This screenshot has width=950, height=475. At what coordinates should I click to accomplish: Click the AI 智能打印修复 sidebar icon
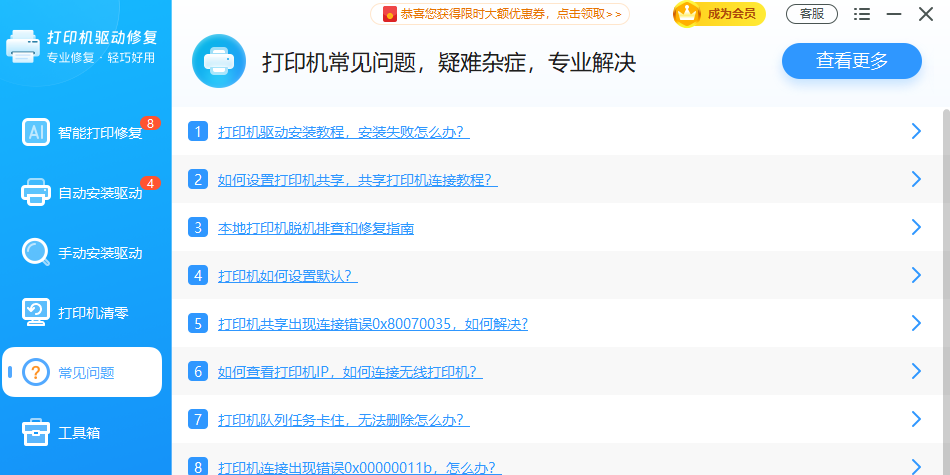[x=36, y=132]
